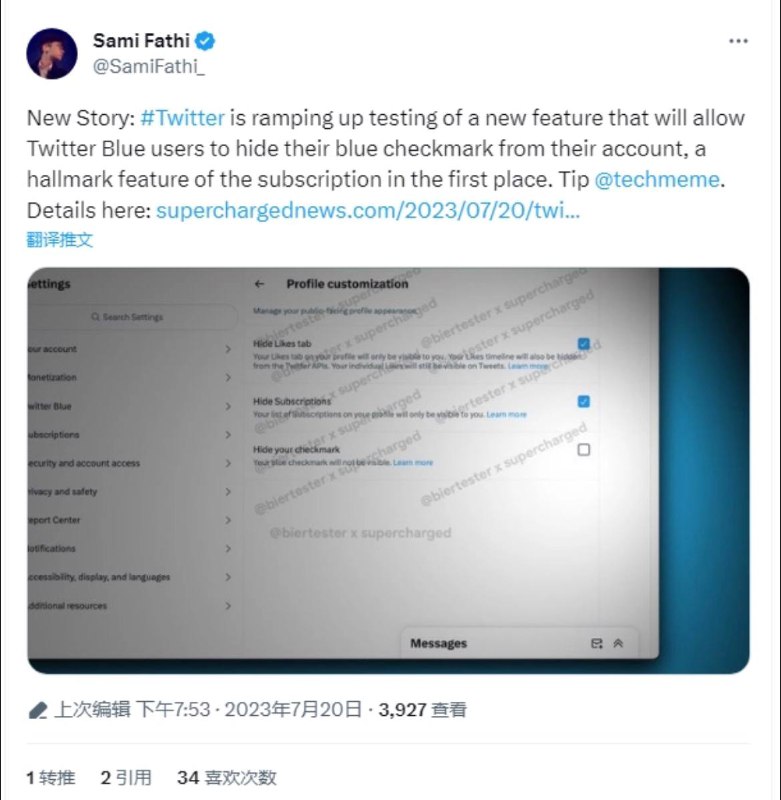Expand the Messages drawer with double chevron
781x800 pixels.
click(x=618, y=644)
